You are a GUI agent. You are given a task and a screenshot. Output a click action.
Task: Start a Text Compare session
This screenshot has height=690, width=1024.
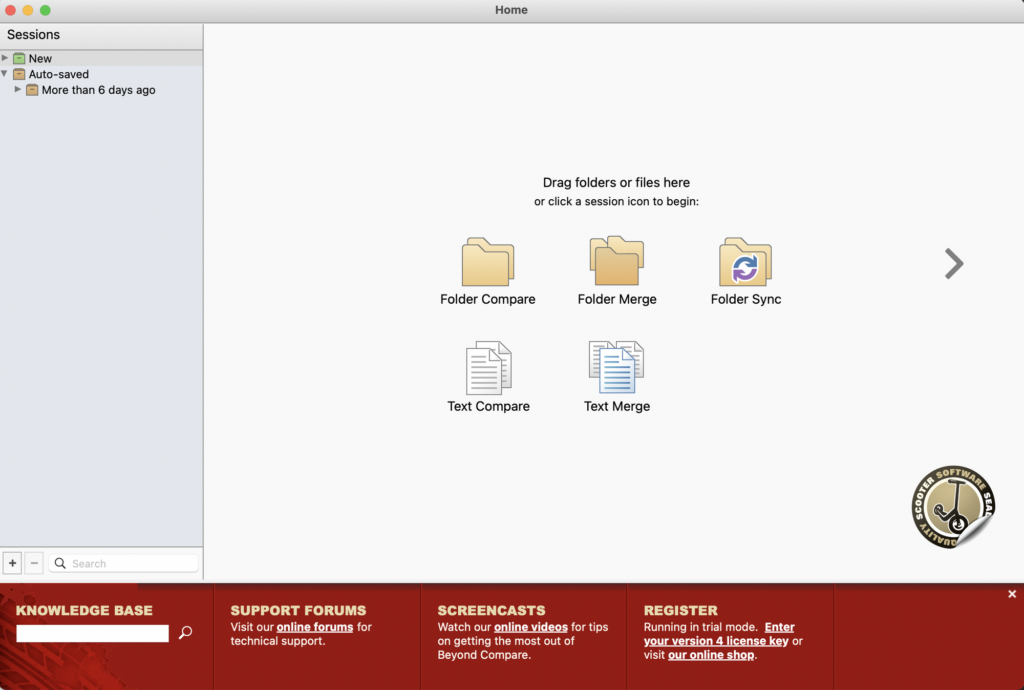[488, 369]
